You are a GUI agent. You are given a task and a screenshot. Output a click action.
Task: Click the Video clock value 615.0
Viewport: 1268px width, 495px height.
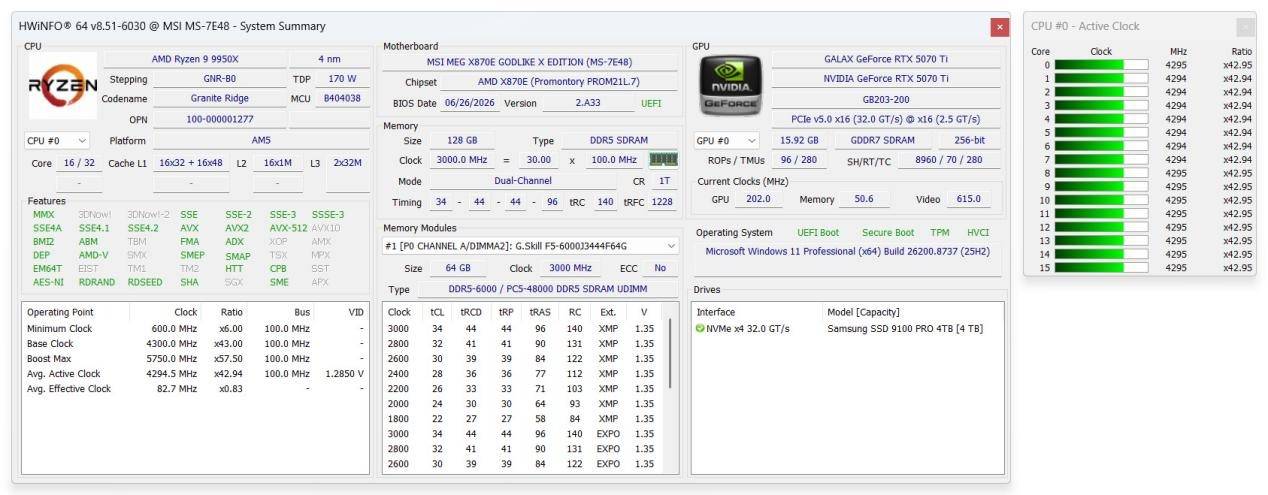tap(968, 199)
